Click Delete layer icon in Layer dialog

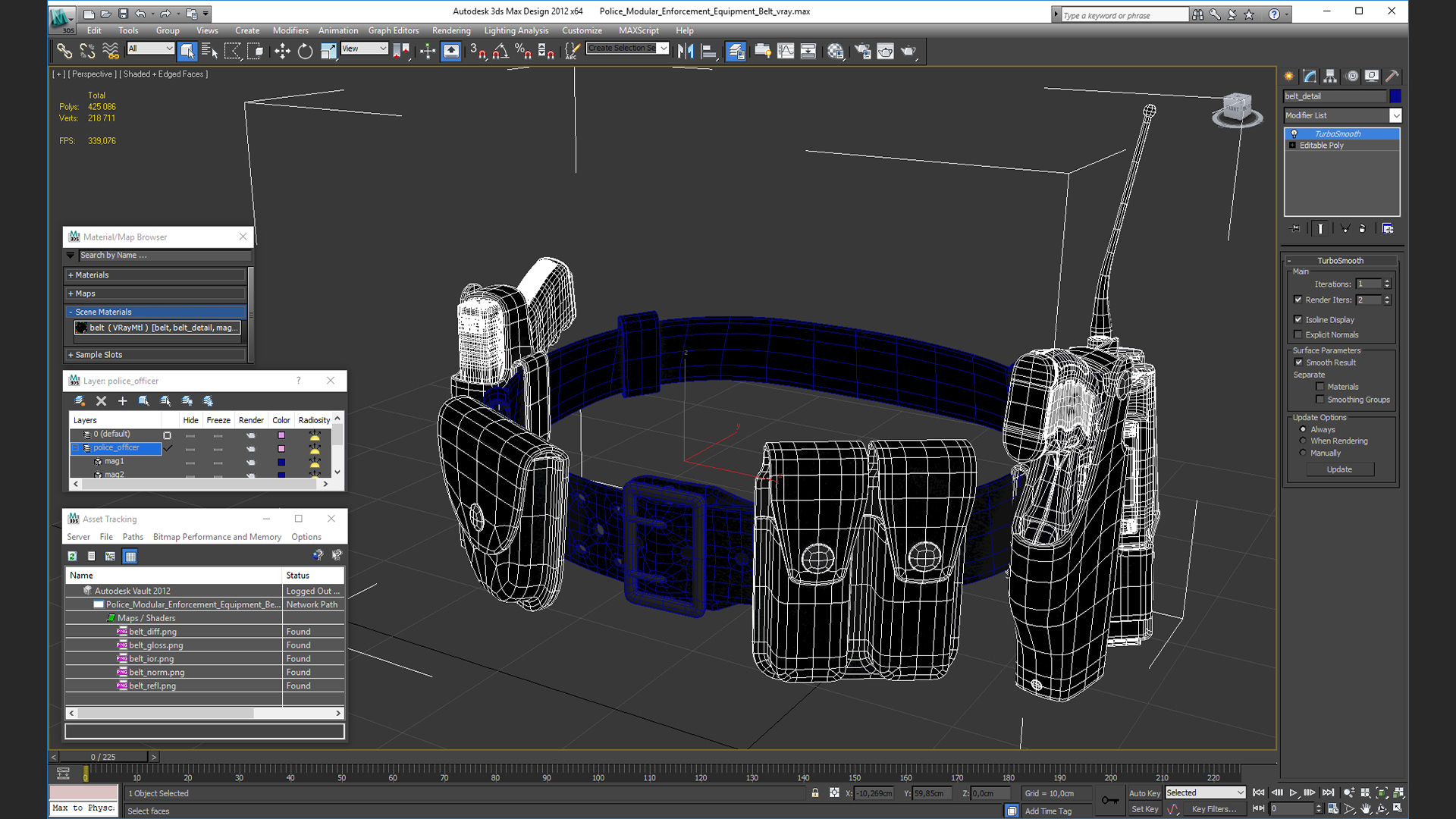pos(101,400)
